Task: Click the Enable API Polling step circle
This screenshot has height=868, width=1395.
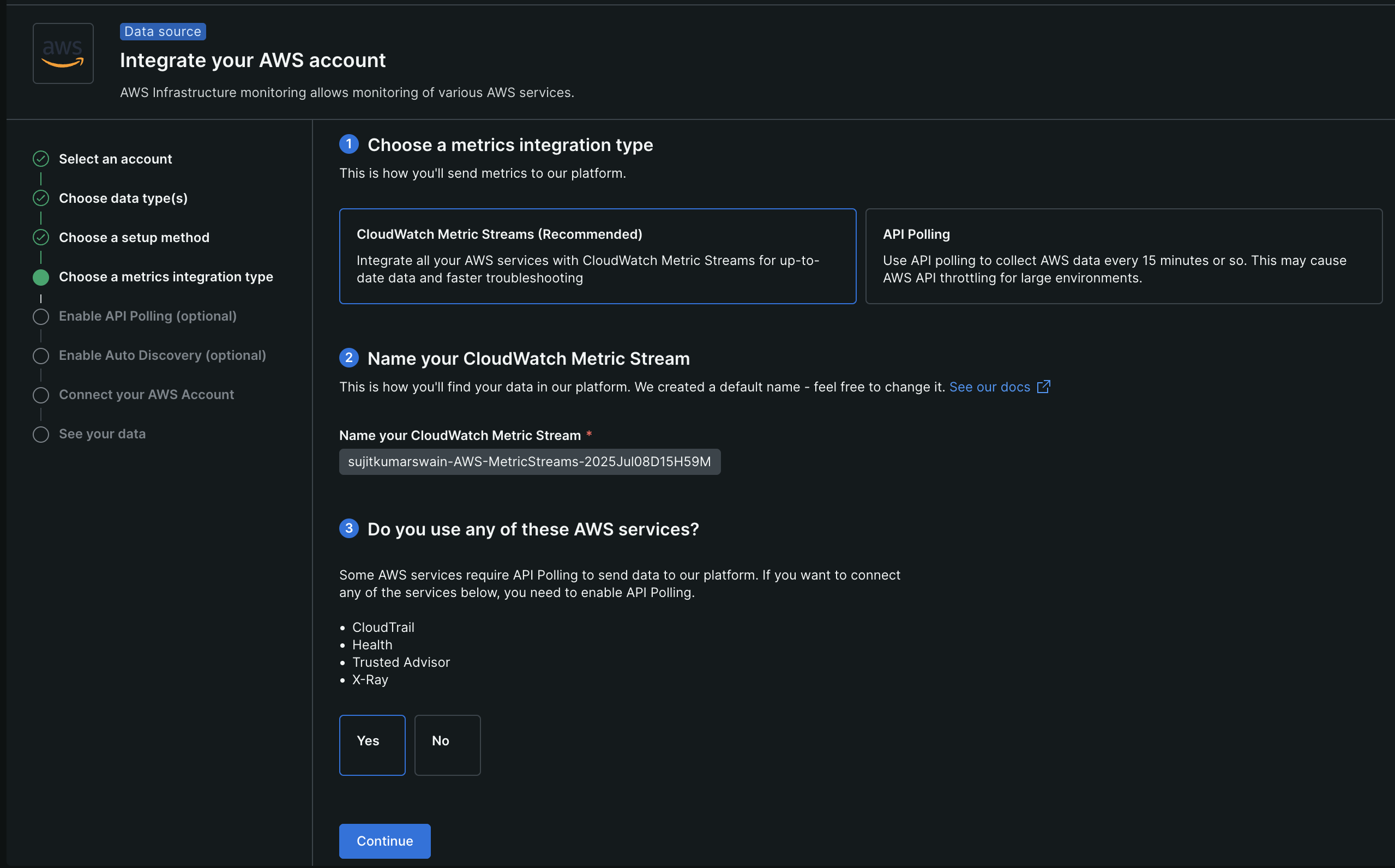Action: 41,316
